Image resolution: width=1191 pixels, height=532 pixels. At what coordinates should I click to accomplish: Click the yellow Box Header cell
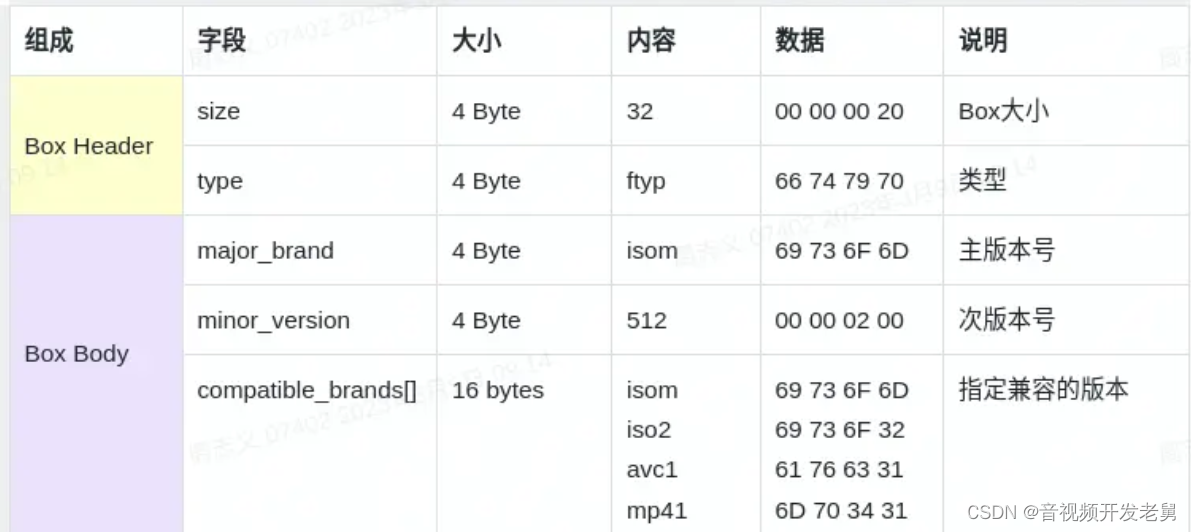(96, 146)
